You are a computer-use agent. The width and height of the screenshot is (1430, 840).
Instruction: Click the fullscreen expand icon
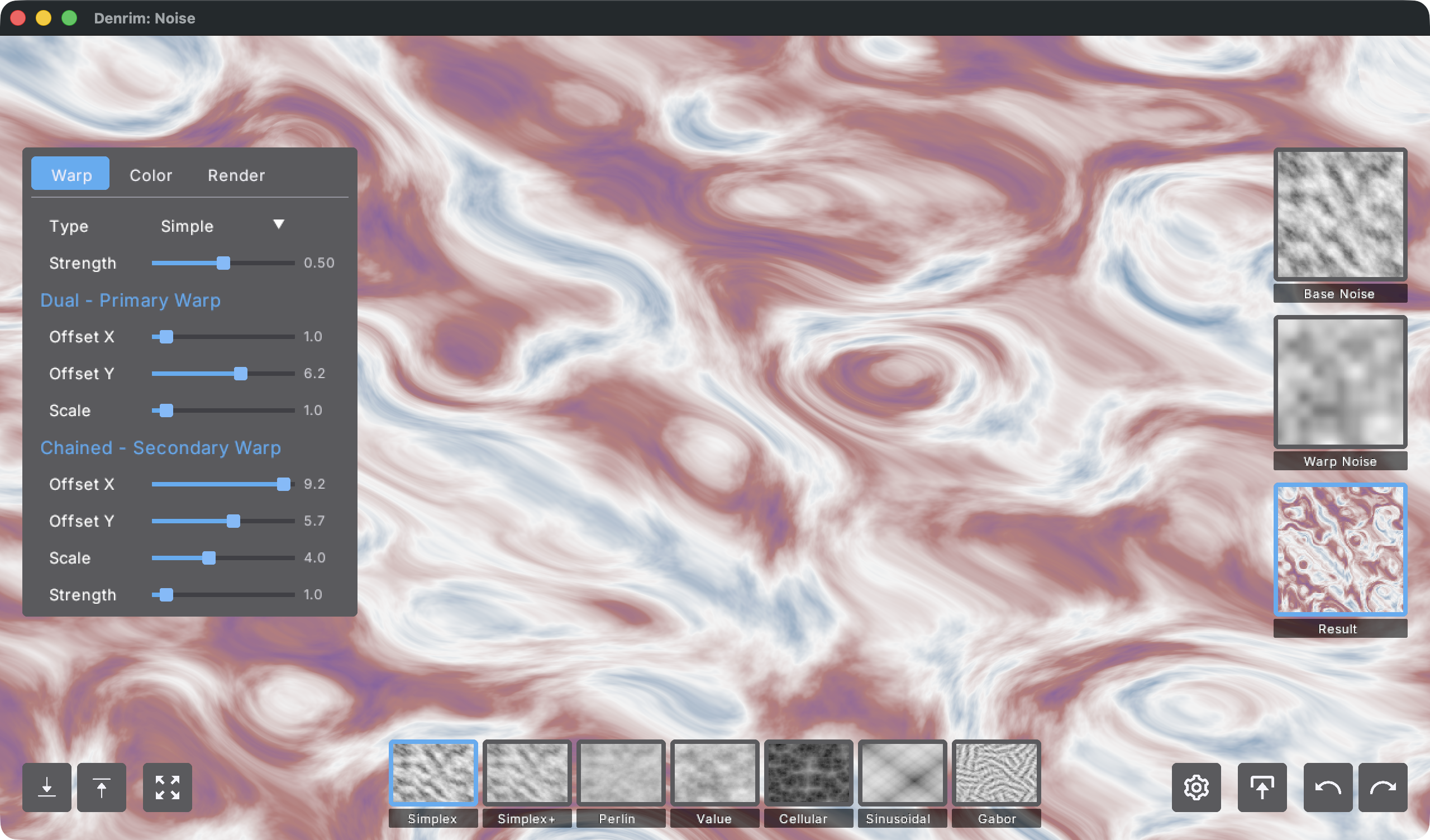167,786
